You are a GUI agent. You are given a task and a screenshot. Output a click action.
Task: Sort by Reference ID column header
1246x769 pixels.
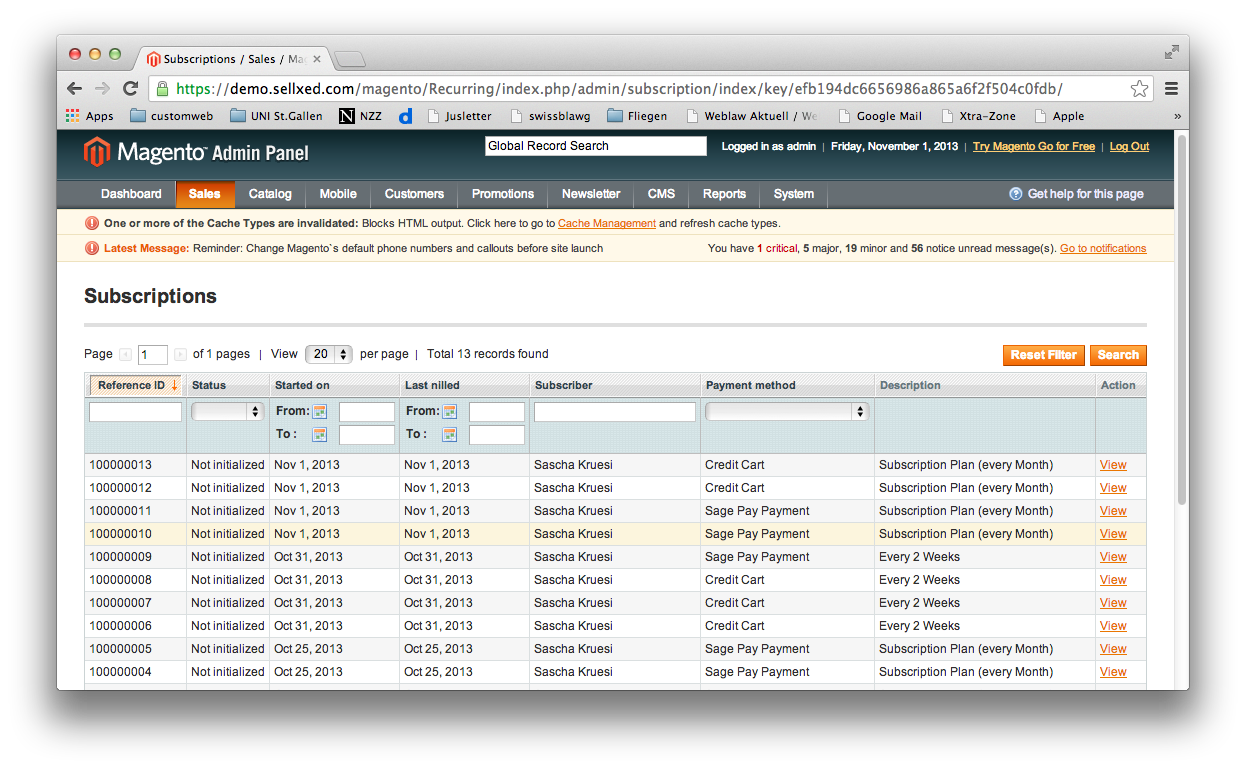[136, 385]
